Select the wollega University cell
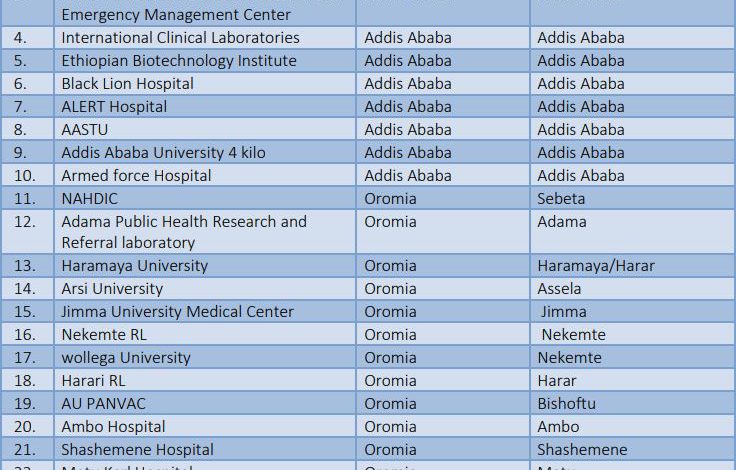 coord(205,358)
